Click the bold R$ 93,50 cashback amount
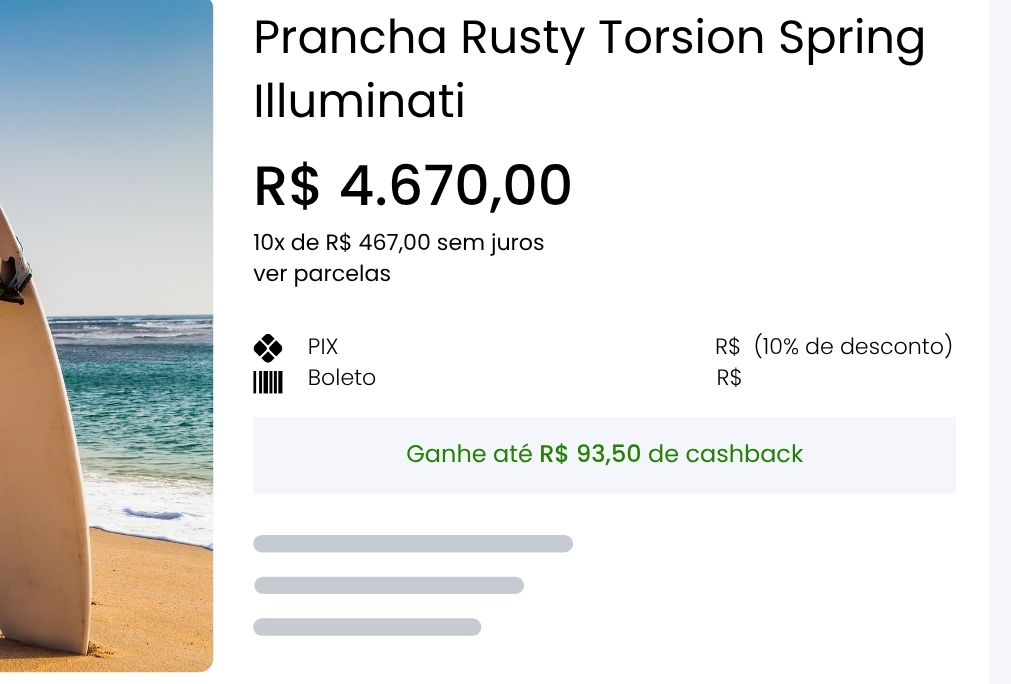This screenshot has height=684, width=1011. tap(590, 454)
